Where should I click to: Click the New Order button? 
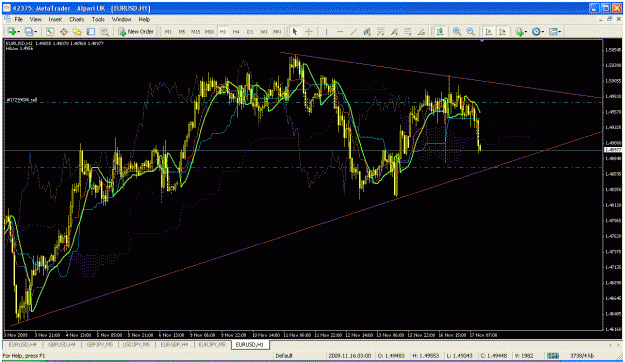point(136,31)
